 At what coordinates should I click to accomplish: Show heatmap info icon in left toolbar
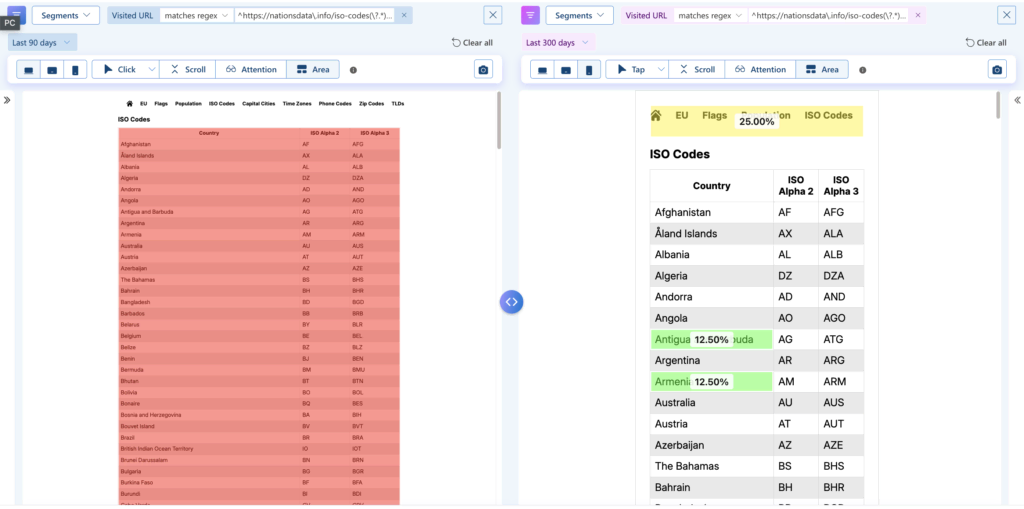point(353,70)
